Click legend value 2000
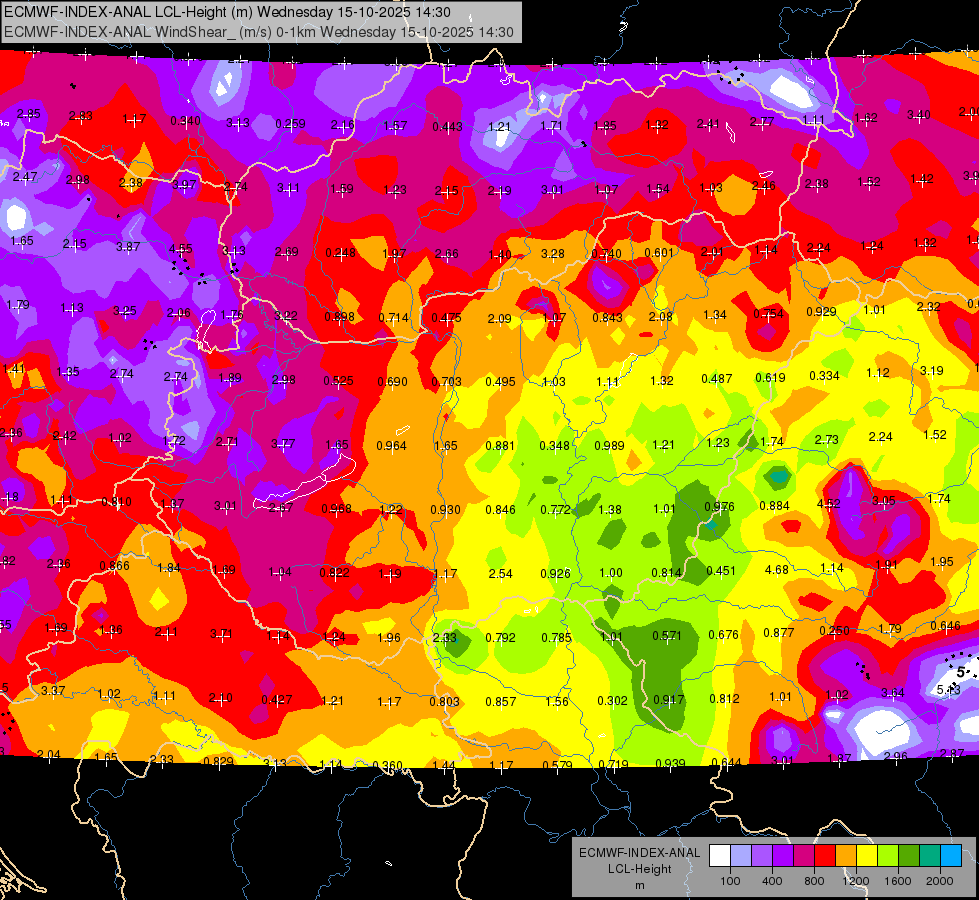This screenshot has height=900, width=979. pyautogui.click(x=940, y=881)
